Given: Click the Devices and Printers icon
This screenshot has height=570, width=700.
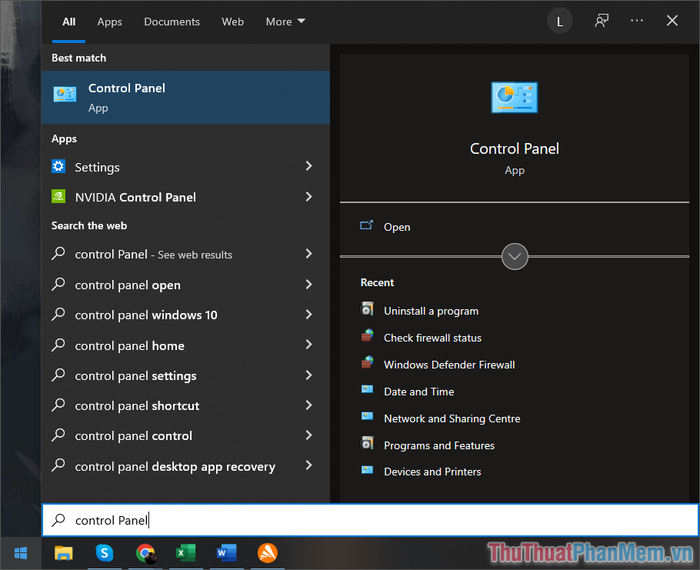Looking at the screenshot, I should point(367,470).
